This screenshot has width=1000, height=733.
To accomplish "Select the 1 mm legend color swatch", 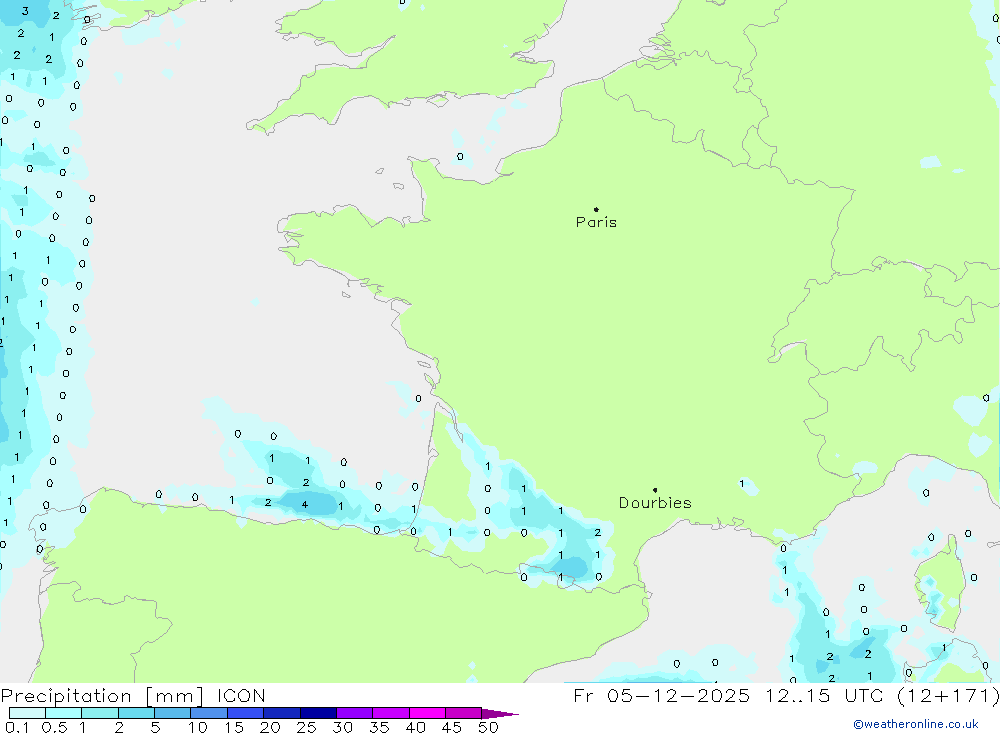I will (x=100, y=713).
